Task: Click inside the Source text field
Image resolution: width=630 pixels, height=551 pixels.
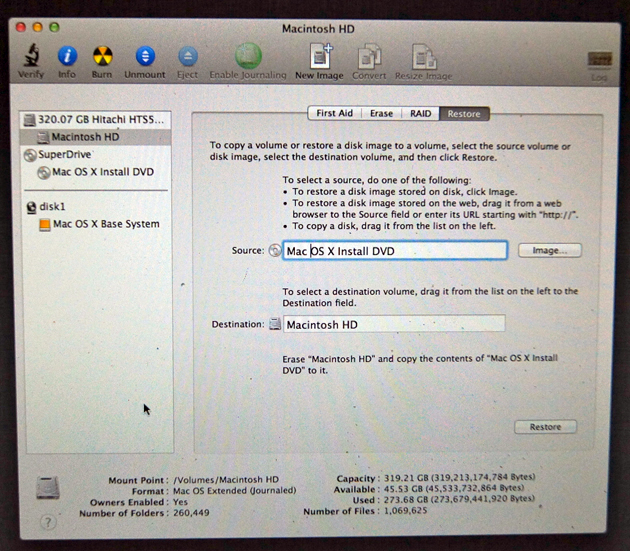Action: pyautogui.click(x=395, y=251)
